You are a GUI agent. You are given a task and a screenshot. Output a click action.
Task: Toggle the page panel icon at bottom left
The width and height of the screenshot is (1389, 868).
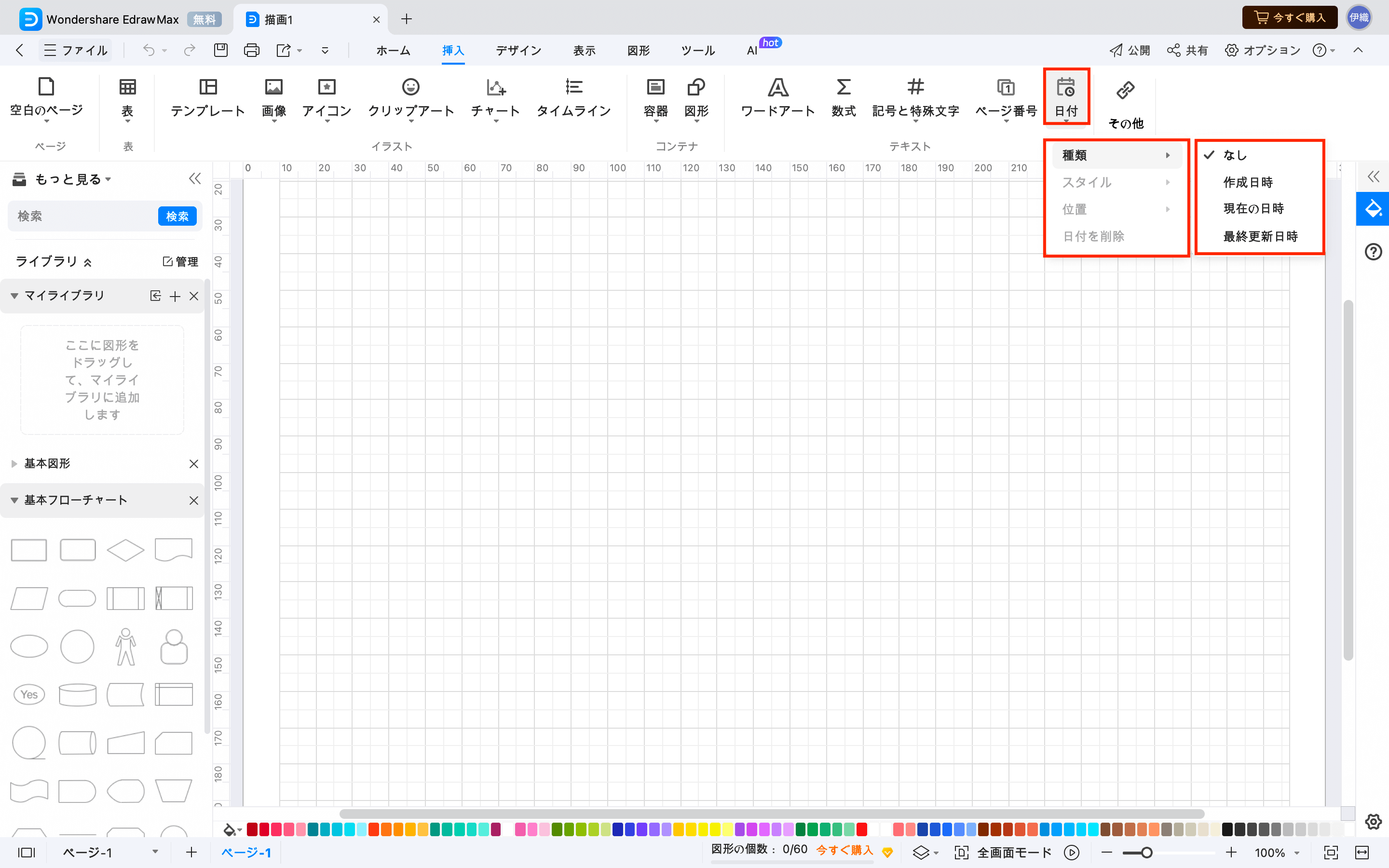[27, 853]
